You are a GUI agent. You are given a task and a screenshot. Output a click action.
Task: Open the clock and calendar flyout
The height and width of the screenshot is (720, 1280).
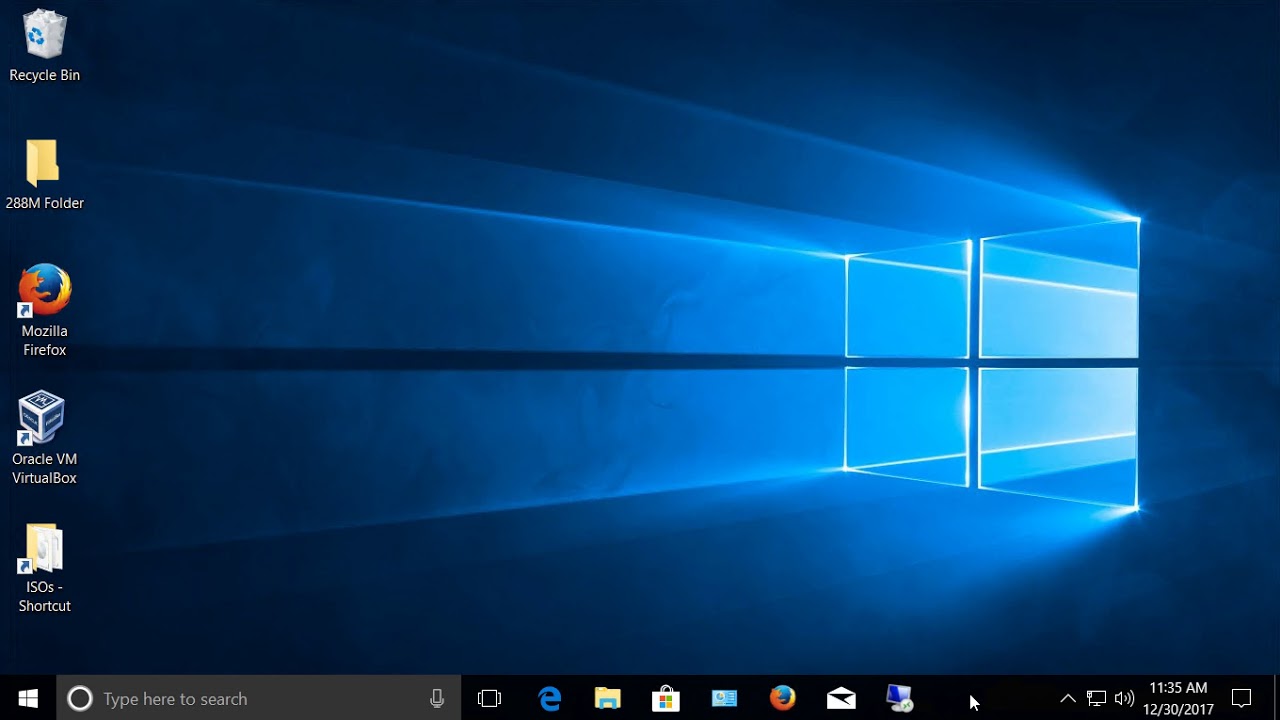(x=1178, y=697)
